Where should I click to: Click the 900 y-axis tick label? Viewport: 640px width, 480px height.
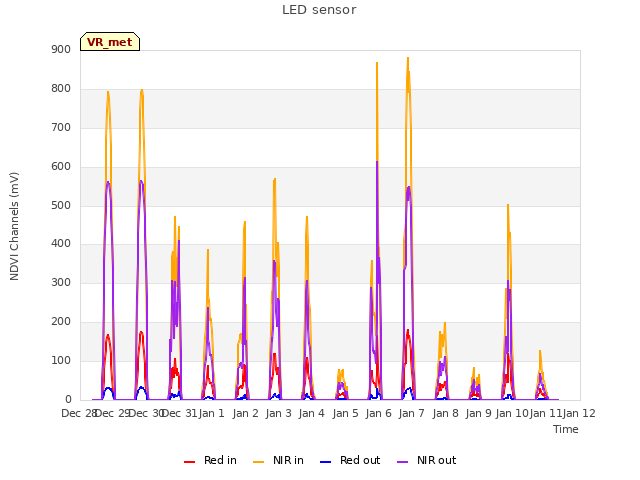coord(61,49)
